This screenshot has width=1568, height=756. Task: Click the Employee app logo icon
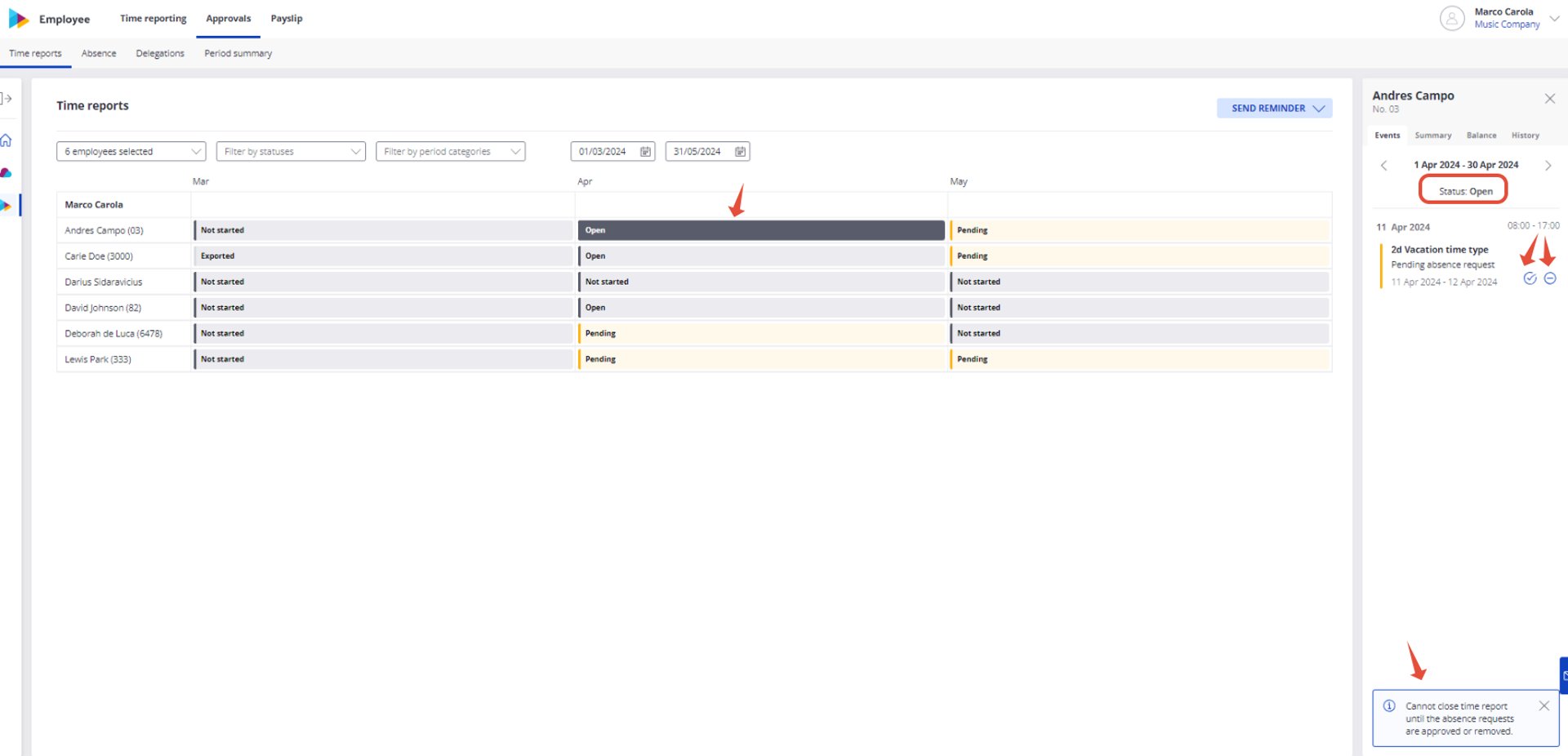point(18,19)
